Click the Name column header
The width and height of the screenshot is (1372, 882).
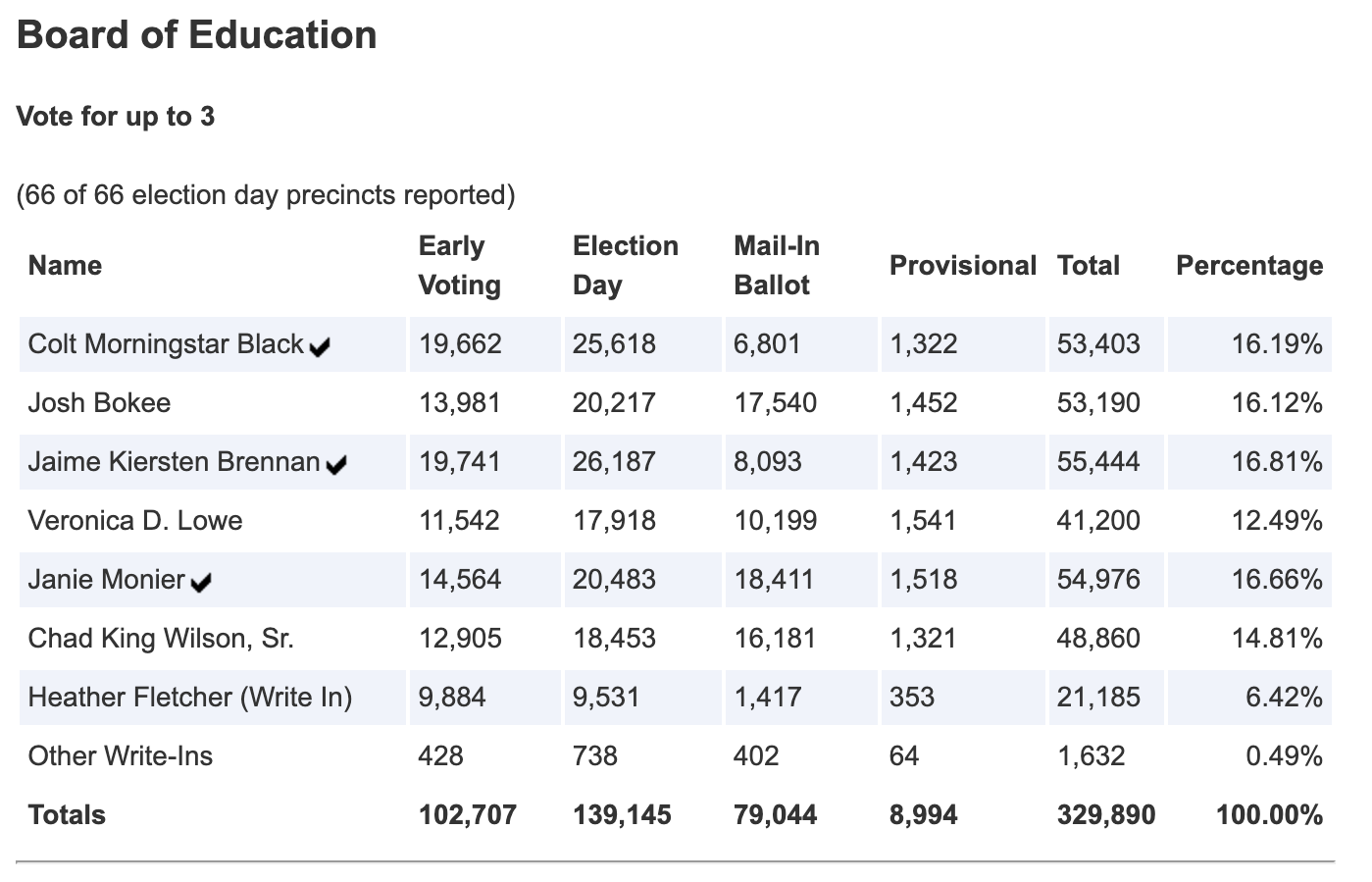tap(65, 266)
